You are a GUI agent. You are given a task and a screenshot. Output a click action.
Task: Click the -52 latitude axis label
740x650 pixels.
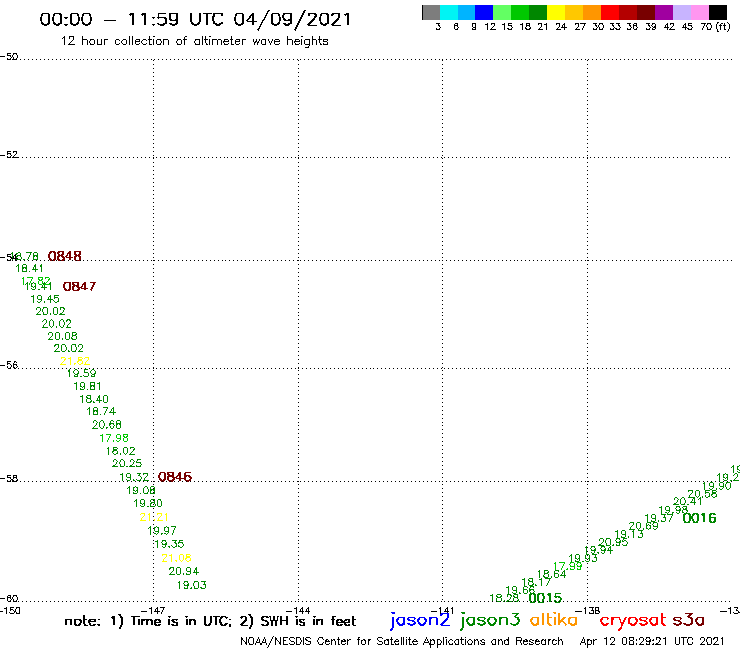point(9,155)
